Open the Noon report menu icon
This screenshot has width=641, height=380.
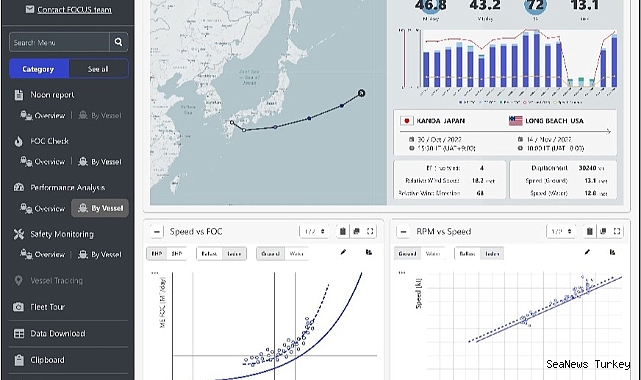[19, 95]
